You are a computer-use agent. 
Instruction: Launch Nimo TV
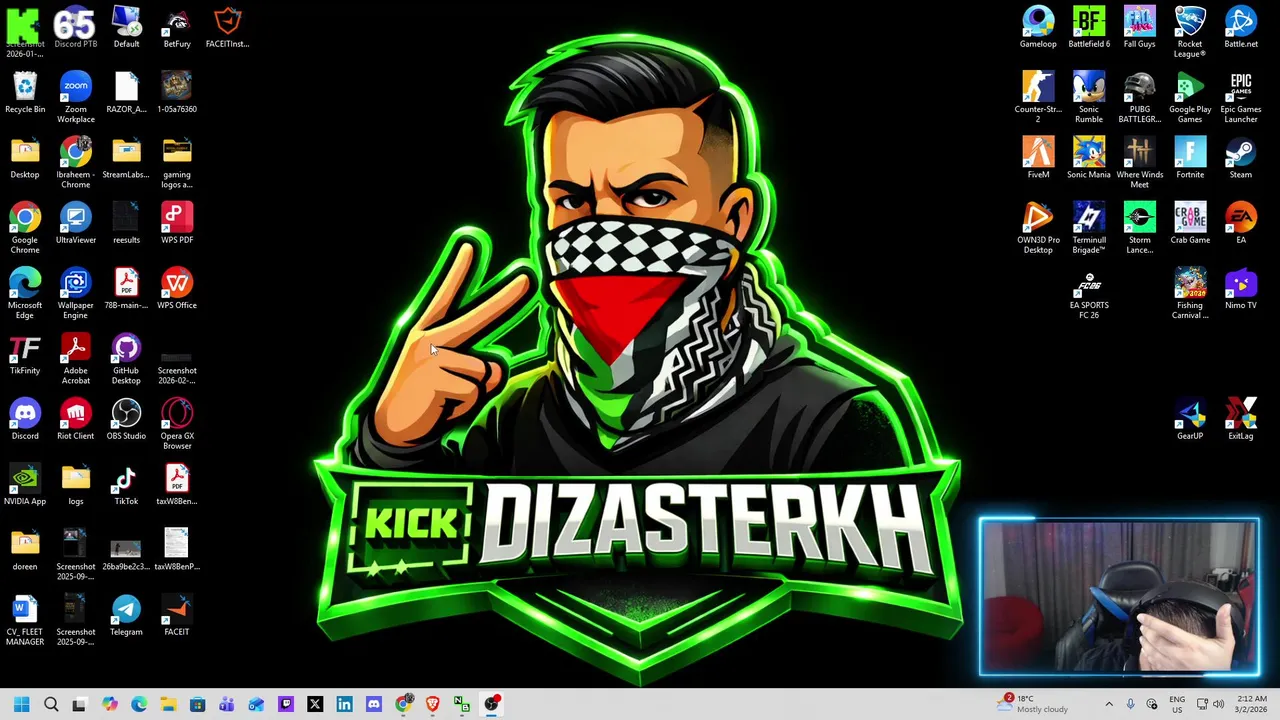tap(1241, 288)
